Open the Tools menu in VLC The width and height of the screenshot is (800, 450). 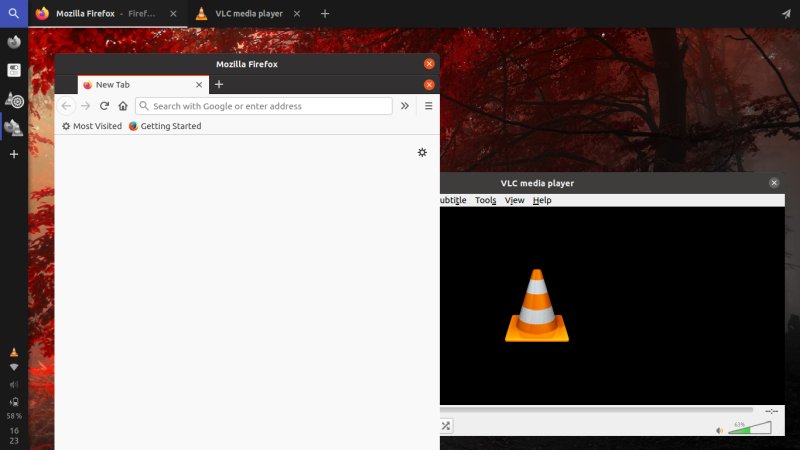tap(485, 200)
